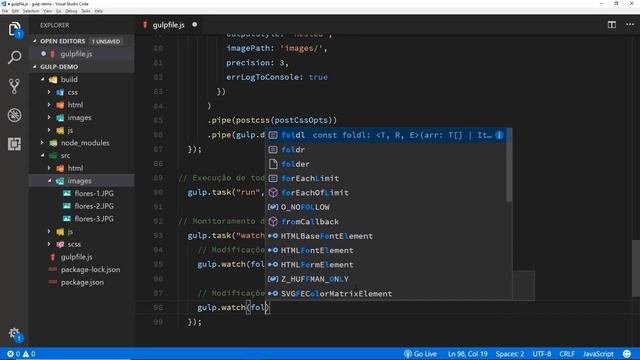Open the Help menu
The image size is (640, 360).
coord(99,11)
